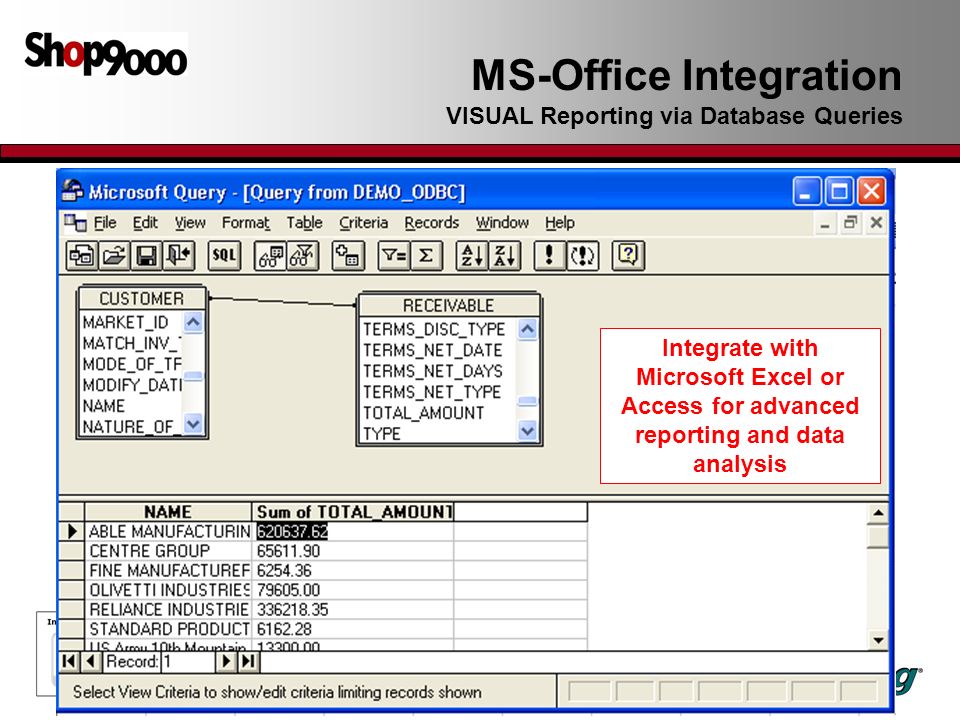Click the Query Now exclamation icon
960x720 pixels.
point(549,255)
